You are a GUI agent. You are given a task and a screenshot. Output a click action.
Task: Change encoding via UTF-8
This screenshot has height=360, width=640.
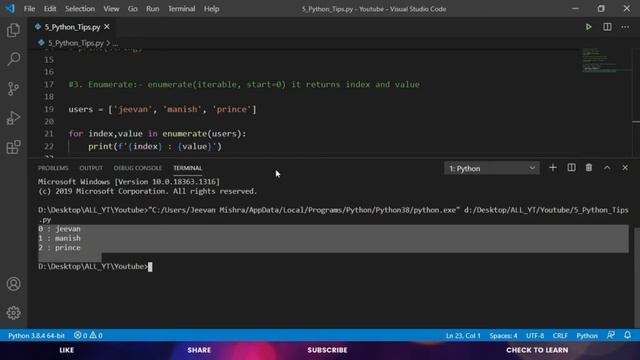click(x=535, y=336)
